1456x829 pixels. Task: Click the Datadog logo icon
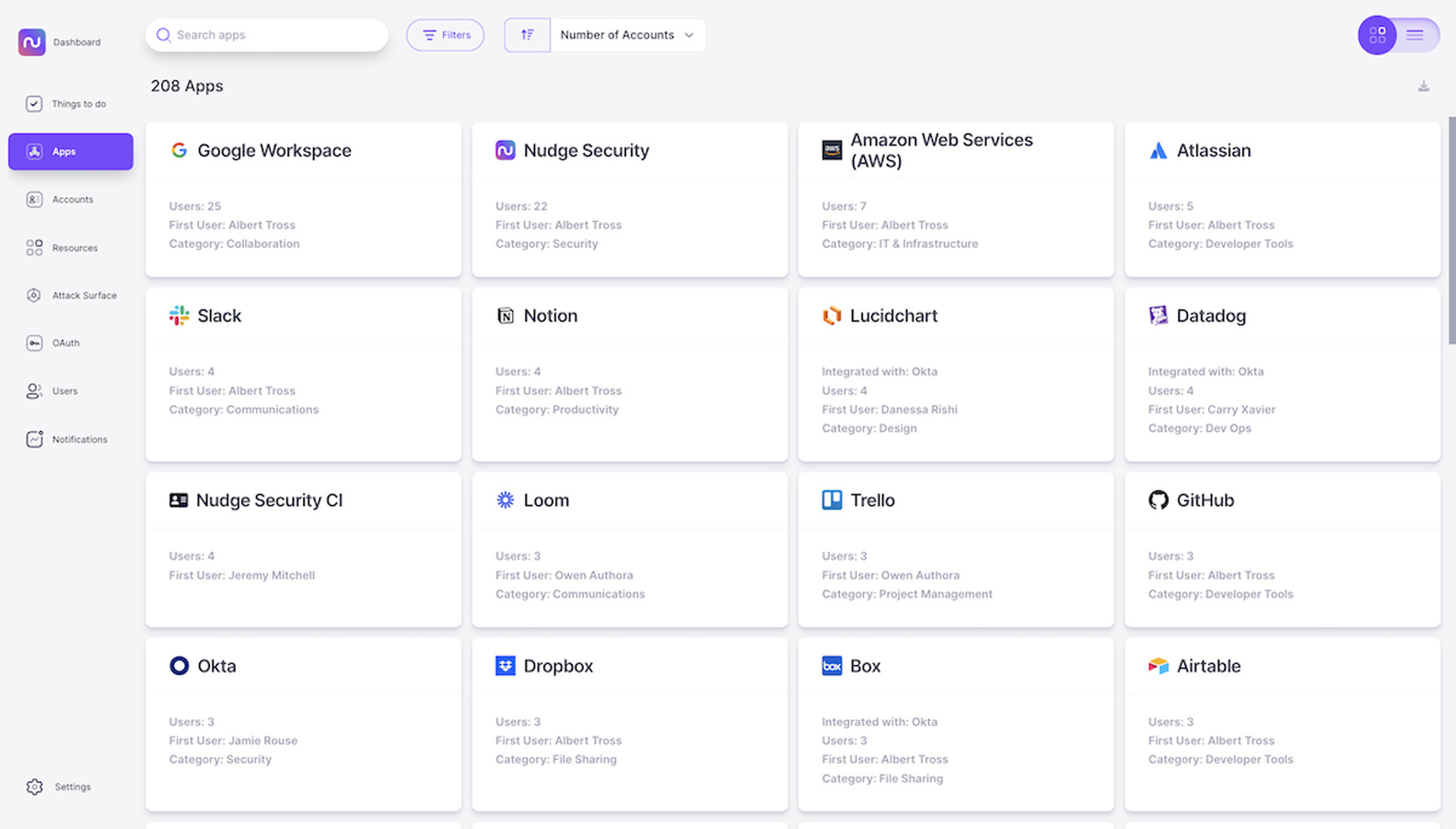coord(1159,316)
